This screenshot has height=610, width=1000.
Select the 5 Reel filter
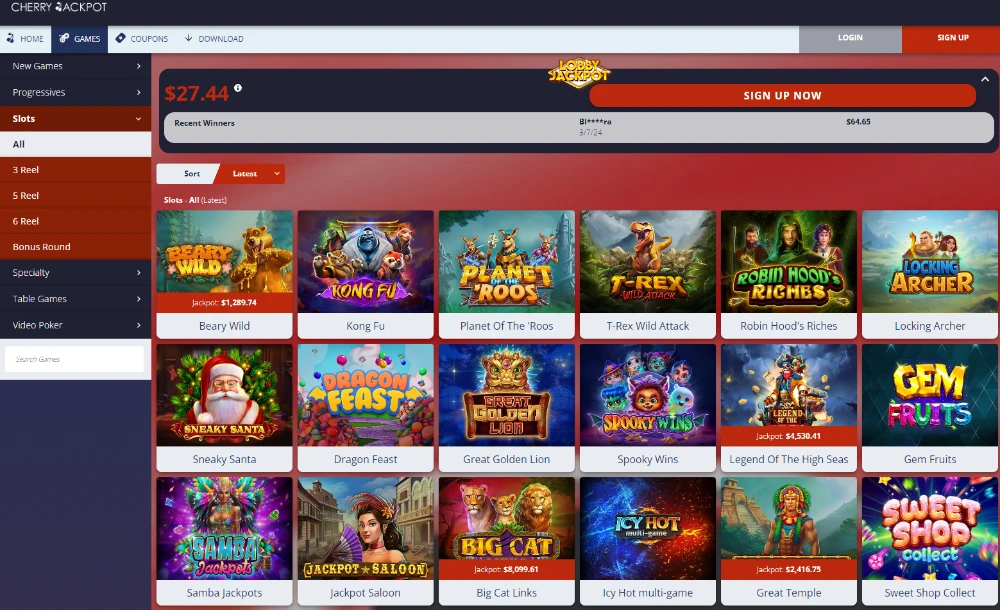tap(75, 195)
